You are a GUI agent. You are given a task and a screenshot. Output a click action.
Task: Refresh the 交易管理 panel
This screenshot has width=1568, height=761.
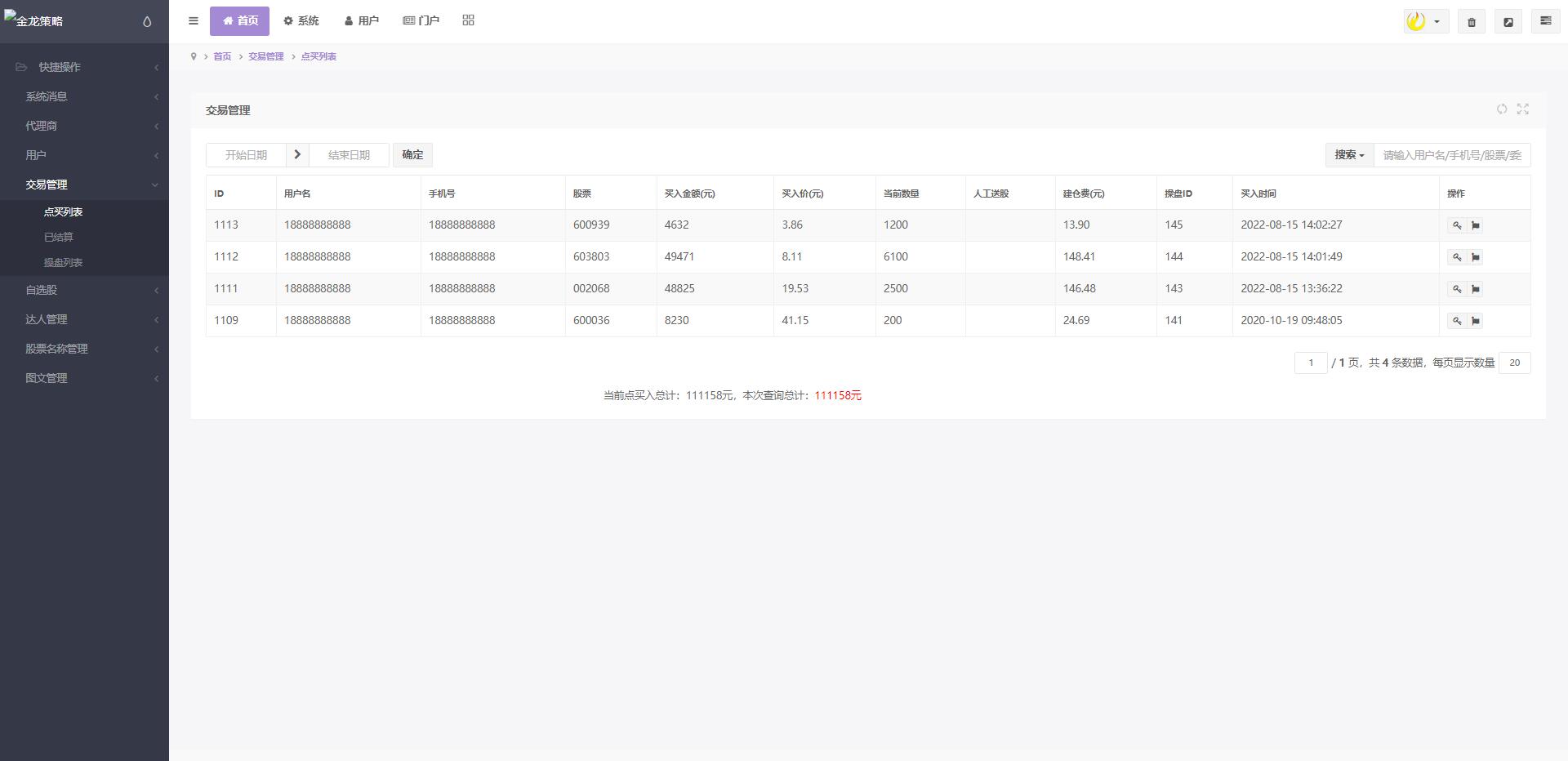tap(1501, 109)
